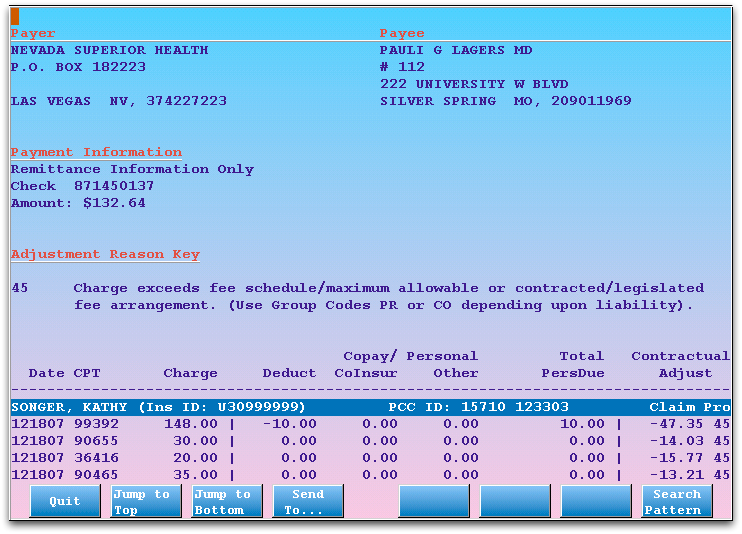Click the 222 UNIVERSITY W BLVD line

click(x=474, y=84)
